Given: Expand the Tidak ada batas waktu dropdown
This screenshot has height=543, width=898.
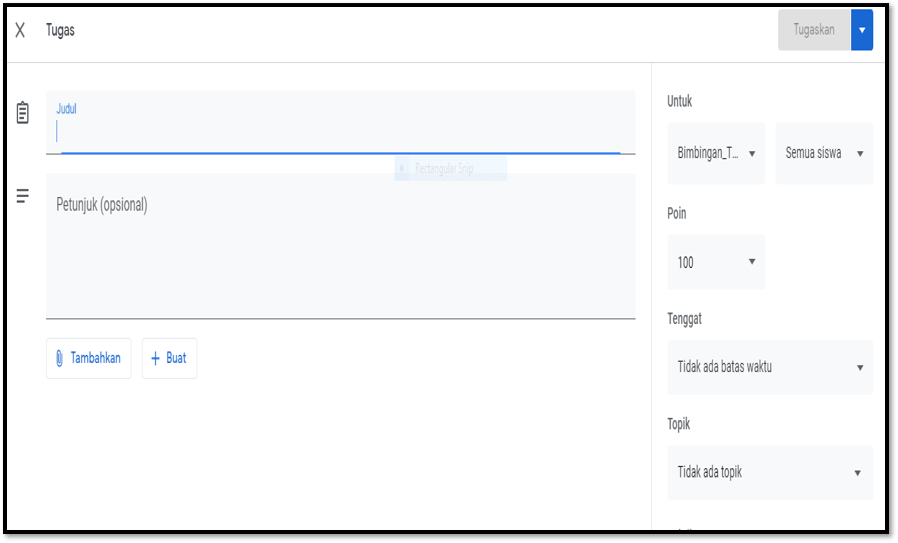Looking at the screenshot, I should click(770, 367).
